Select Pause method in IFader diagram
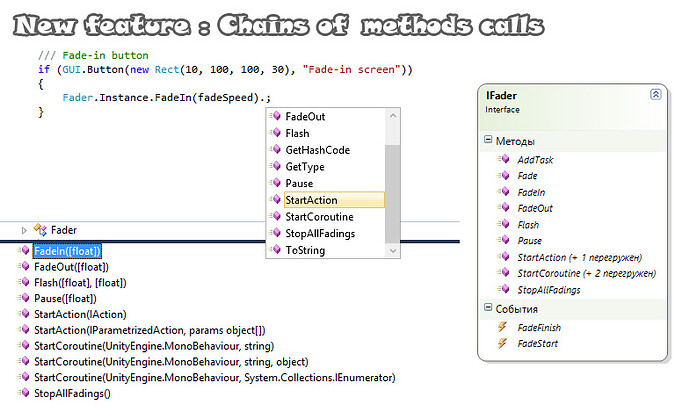The width and height of the screenshot is (690, 419). click(529, 241)
